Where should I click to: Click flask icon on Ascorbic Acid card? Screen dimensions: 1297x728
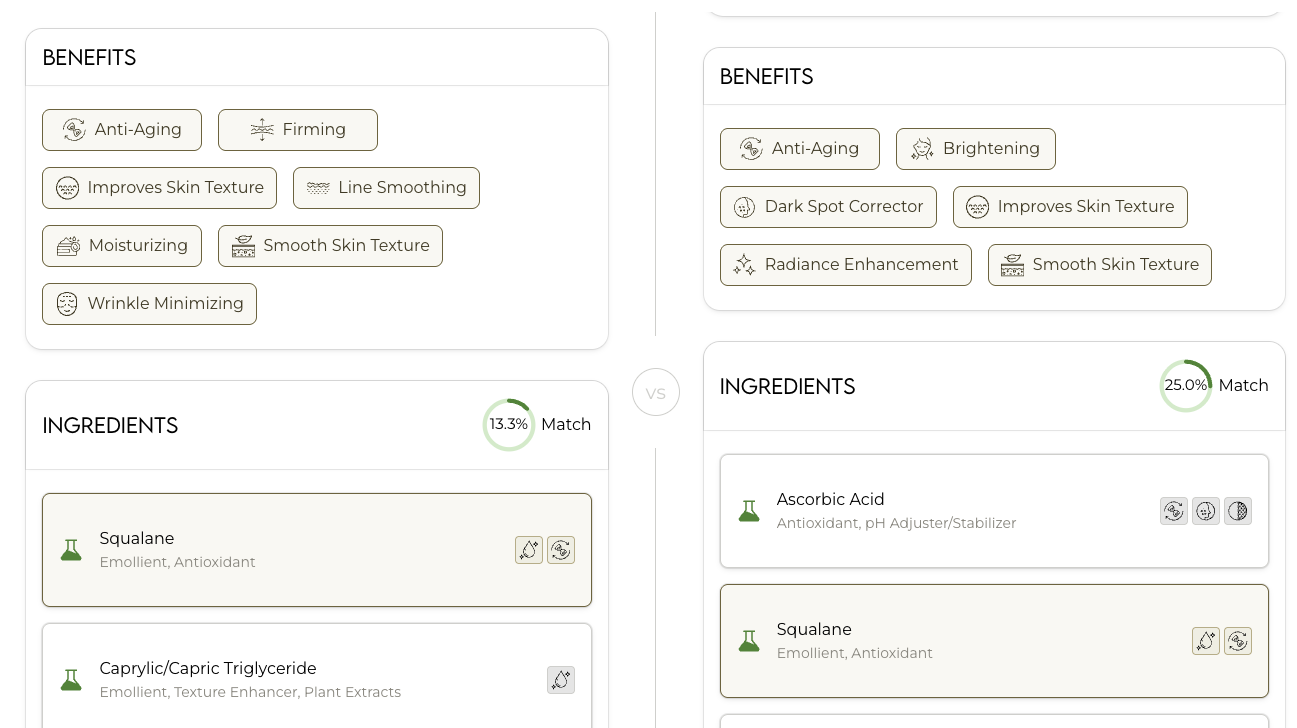click(x=749, y=511)
